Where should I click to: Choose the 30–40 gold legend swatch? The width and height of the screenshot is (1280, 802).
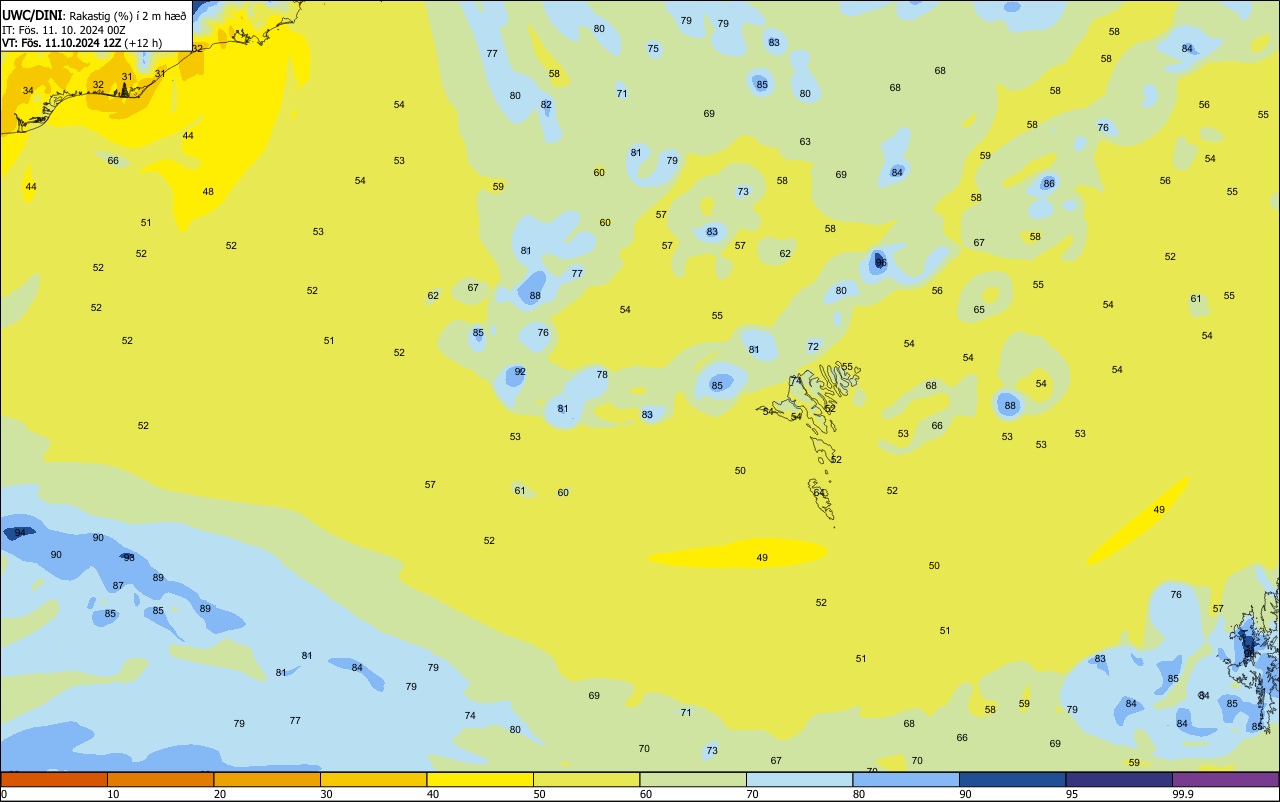tap(373, 779)
